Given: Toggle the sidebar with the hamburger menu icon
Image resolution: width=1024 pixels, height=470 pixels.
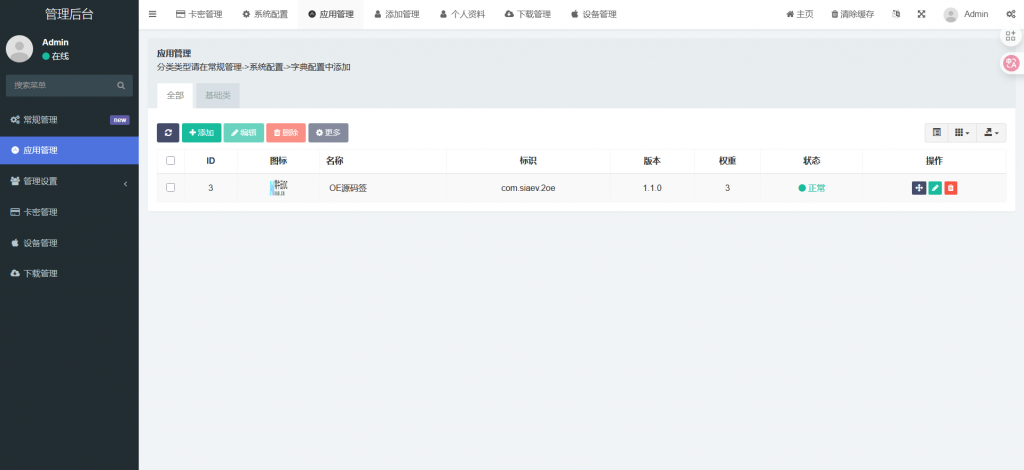Looking at the screenshot, I should pyautogui.click(x=152, y=15).
